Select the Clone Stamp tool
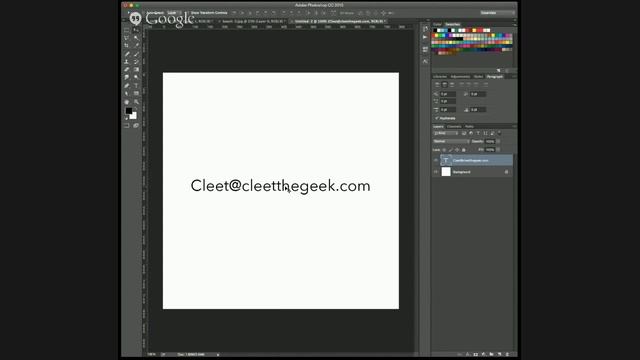The width and height of the screenshot is (640, 360). (x=127, y=62)
